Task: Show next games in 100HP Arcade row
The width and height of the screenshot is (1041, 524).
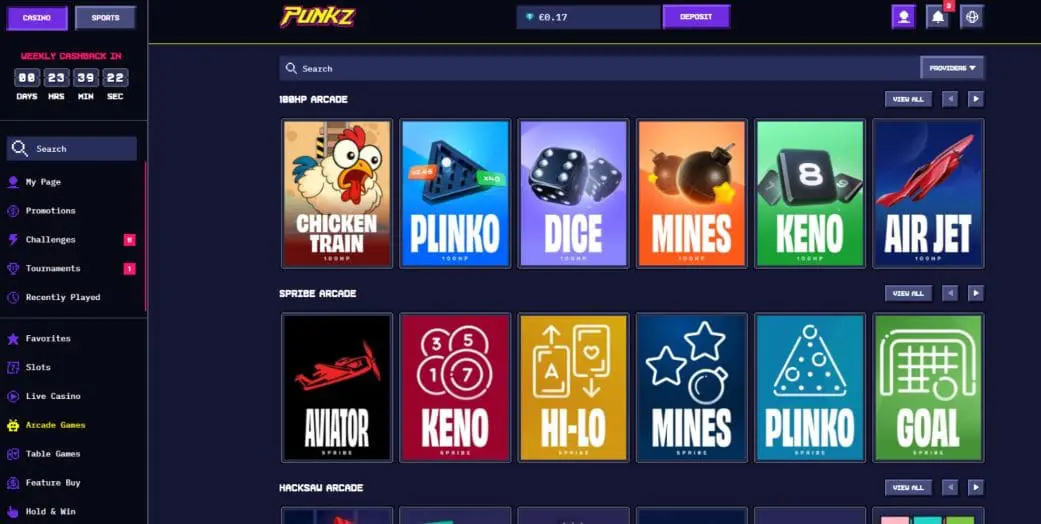Action: (975, 99)
